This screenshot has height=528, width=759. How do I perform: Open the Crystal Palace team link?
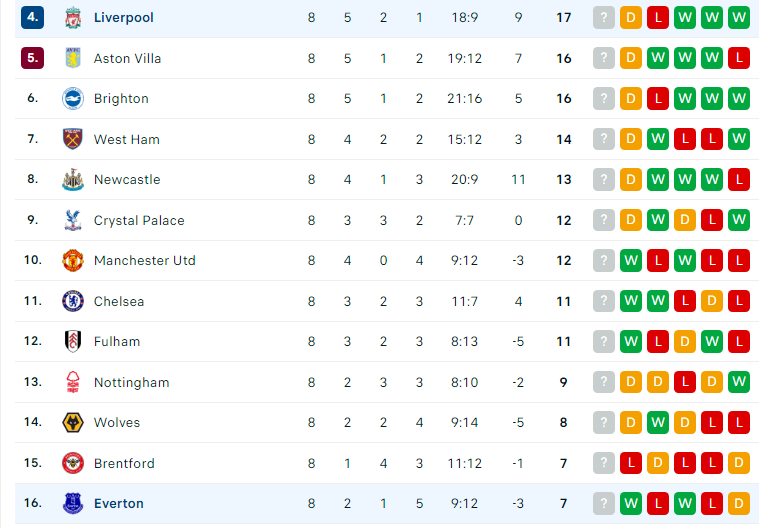point(139,220)
